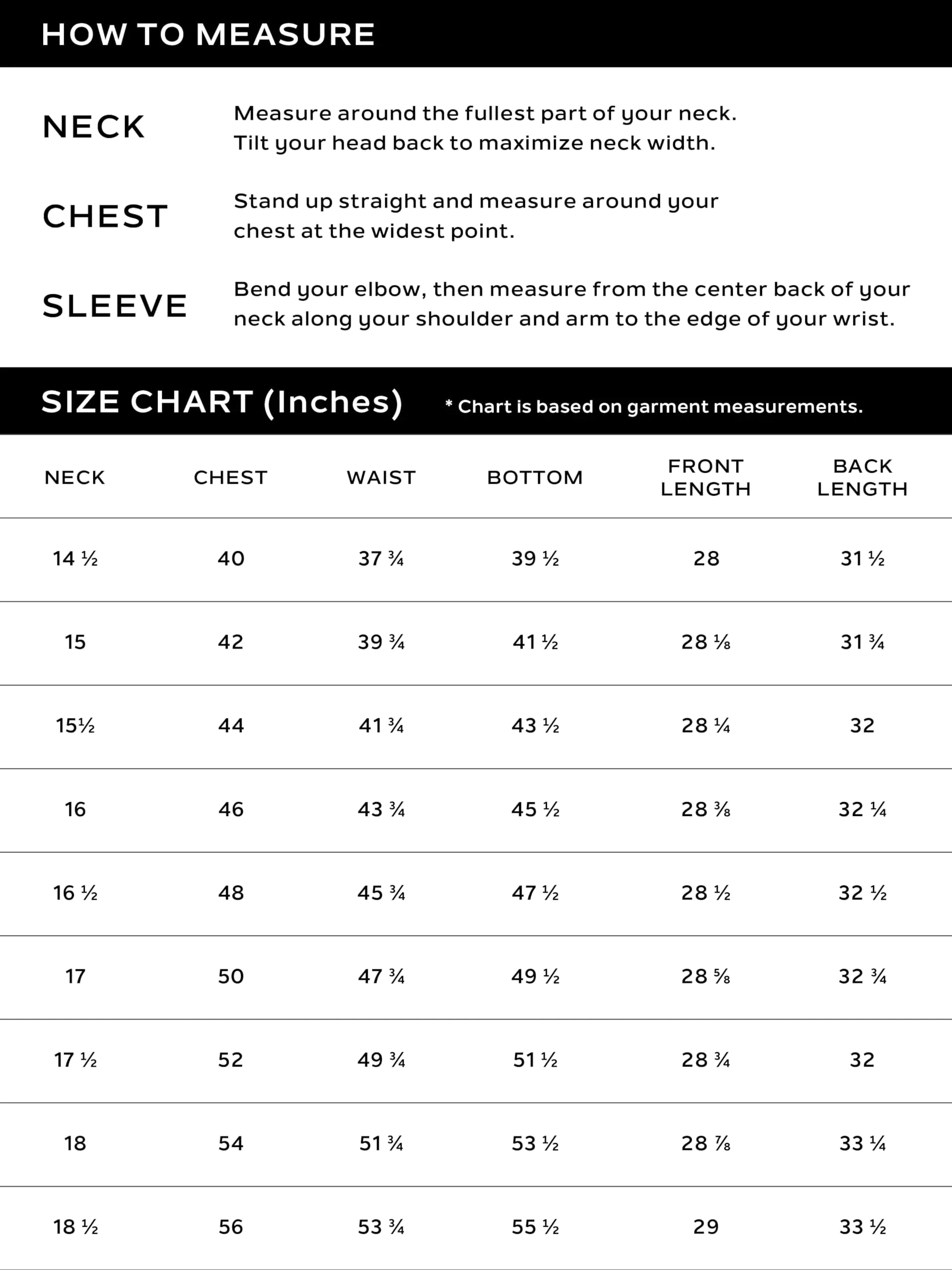
Task: Select neck size 18 ½ cell
Action: point(75,1227)
